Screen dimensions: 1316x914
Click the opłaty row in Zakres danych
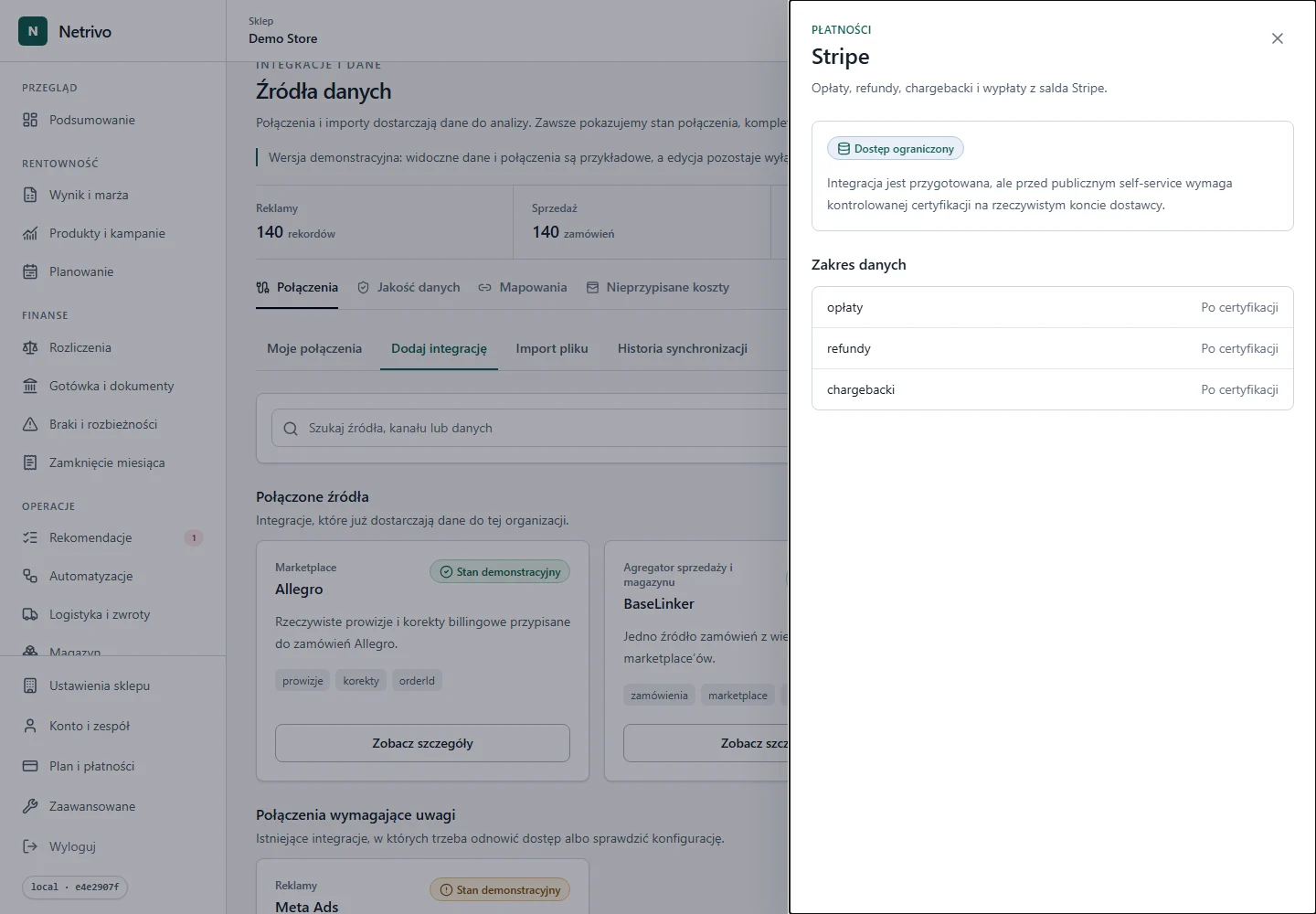pos(1053,307)
